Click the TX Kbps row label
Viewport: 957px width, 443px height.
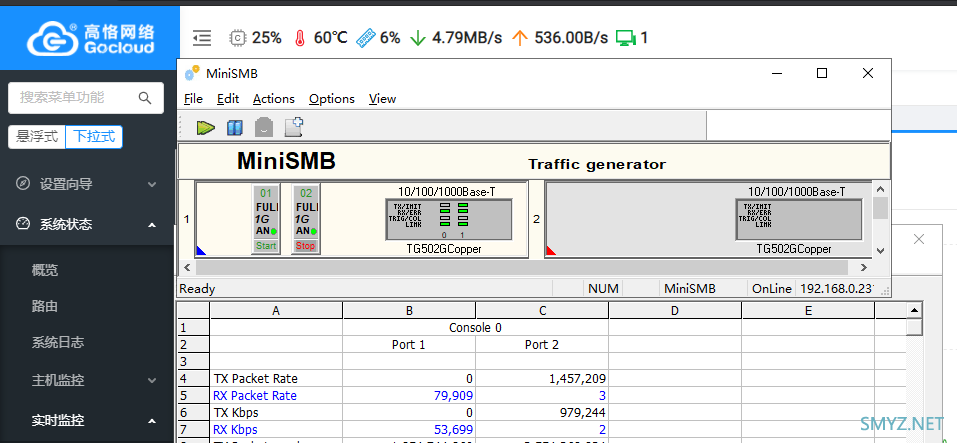(236, 412)
